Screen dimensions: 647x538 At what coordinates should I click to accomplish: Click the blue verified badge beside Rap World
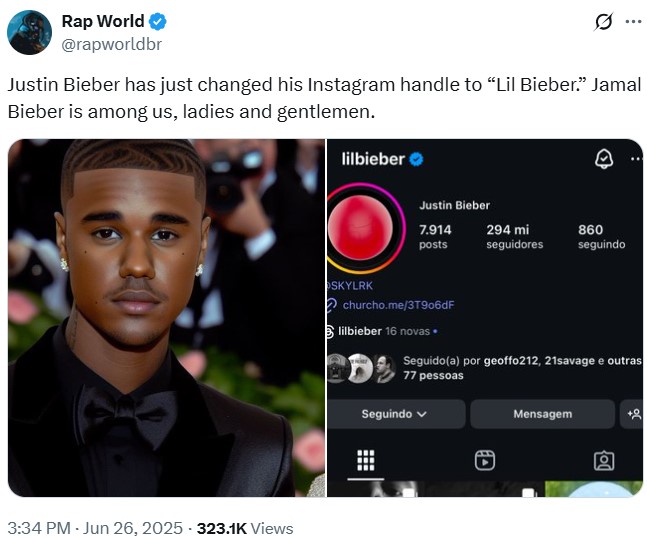click(x=158, y=22)
